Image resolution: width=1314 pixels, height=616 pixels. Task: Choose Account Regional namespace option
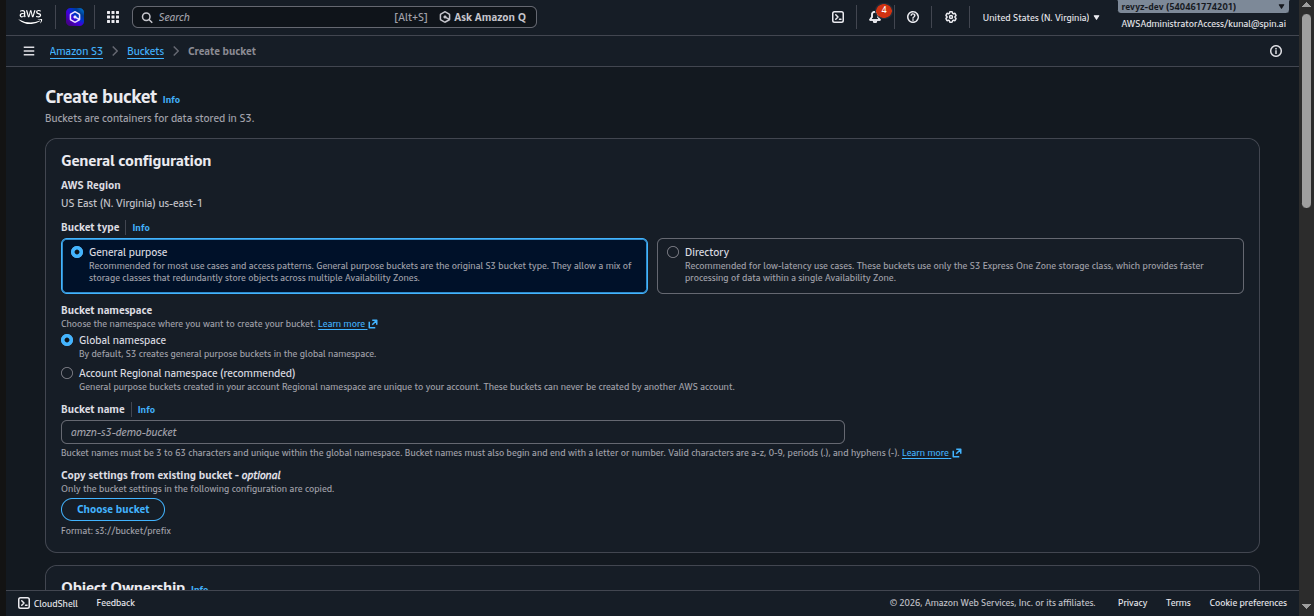click(x=67, y=373)
